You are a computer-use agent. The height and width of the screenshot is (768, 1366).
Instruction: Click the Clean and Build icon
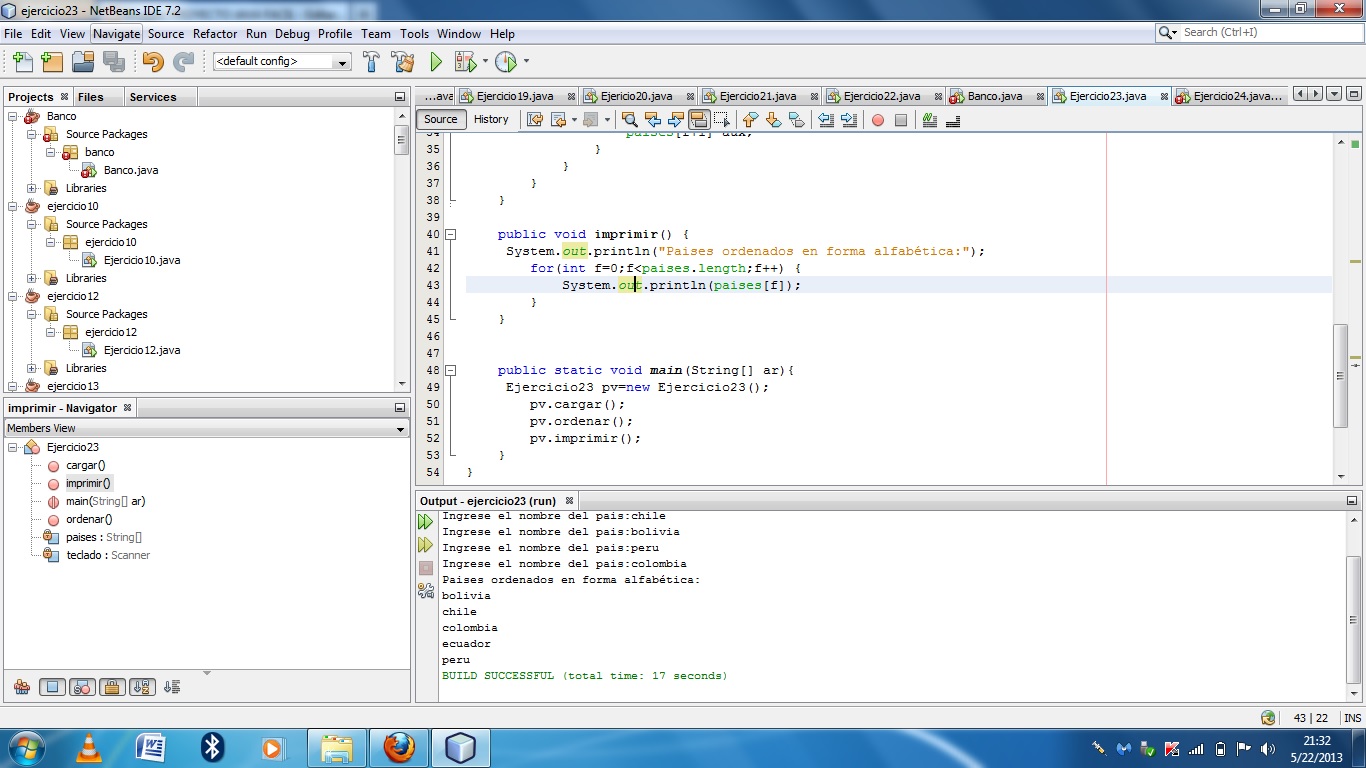coord(402,61)
